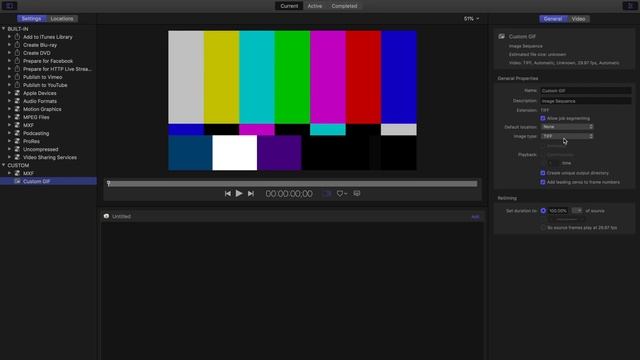Image resolution: width=640 pixels, height=360 pixels.
Task: Toggle Add leading zeros to frame numbers
Action: pos(543,182)
